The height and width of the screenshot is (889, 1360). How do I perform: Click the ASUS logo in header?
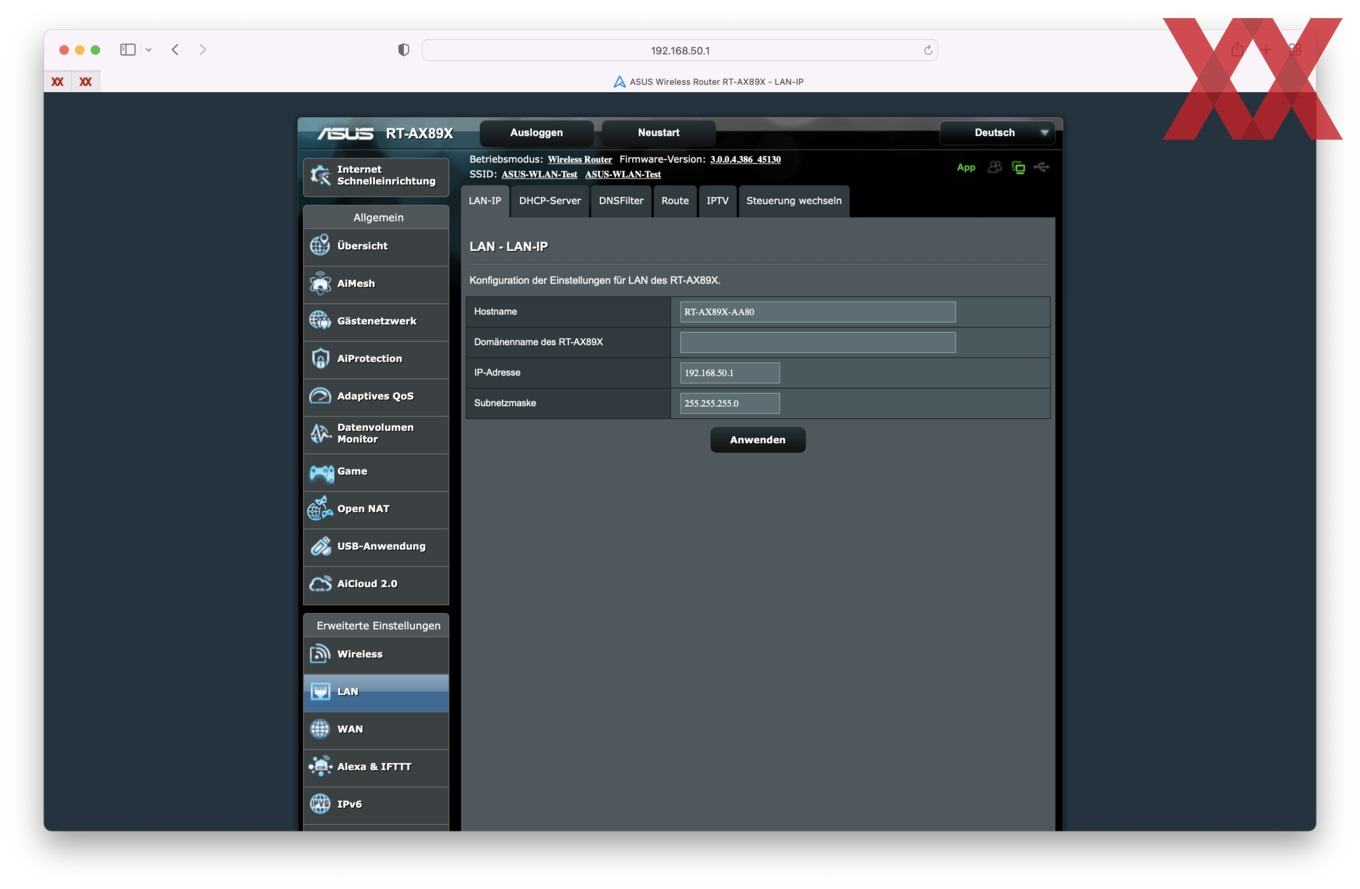point(345,134)
